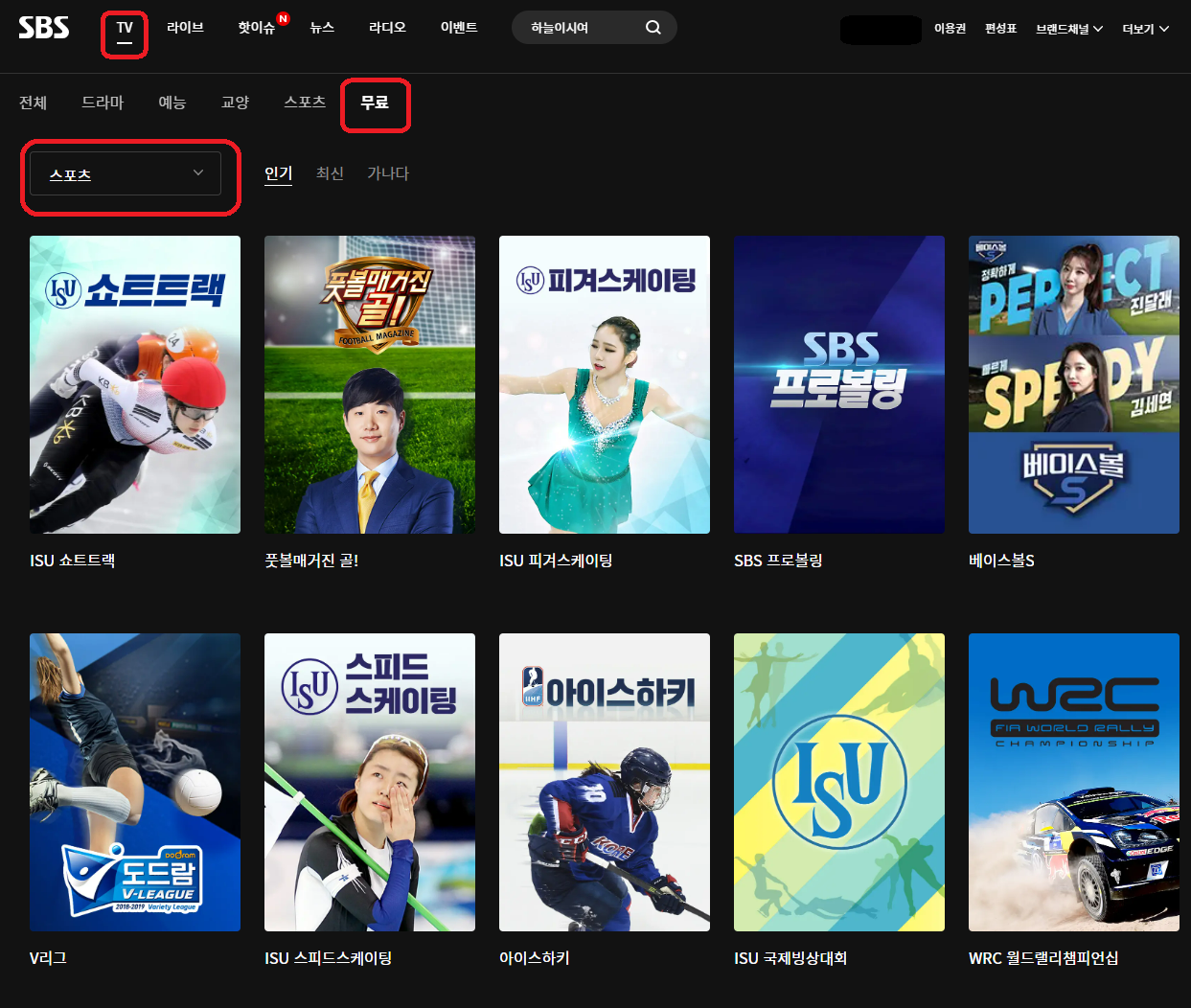Open the 스포츠 genre dropdown
This screenshot has height=1008, width=1191.
126,174
